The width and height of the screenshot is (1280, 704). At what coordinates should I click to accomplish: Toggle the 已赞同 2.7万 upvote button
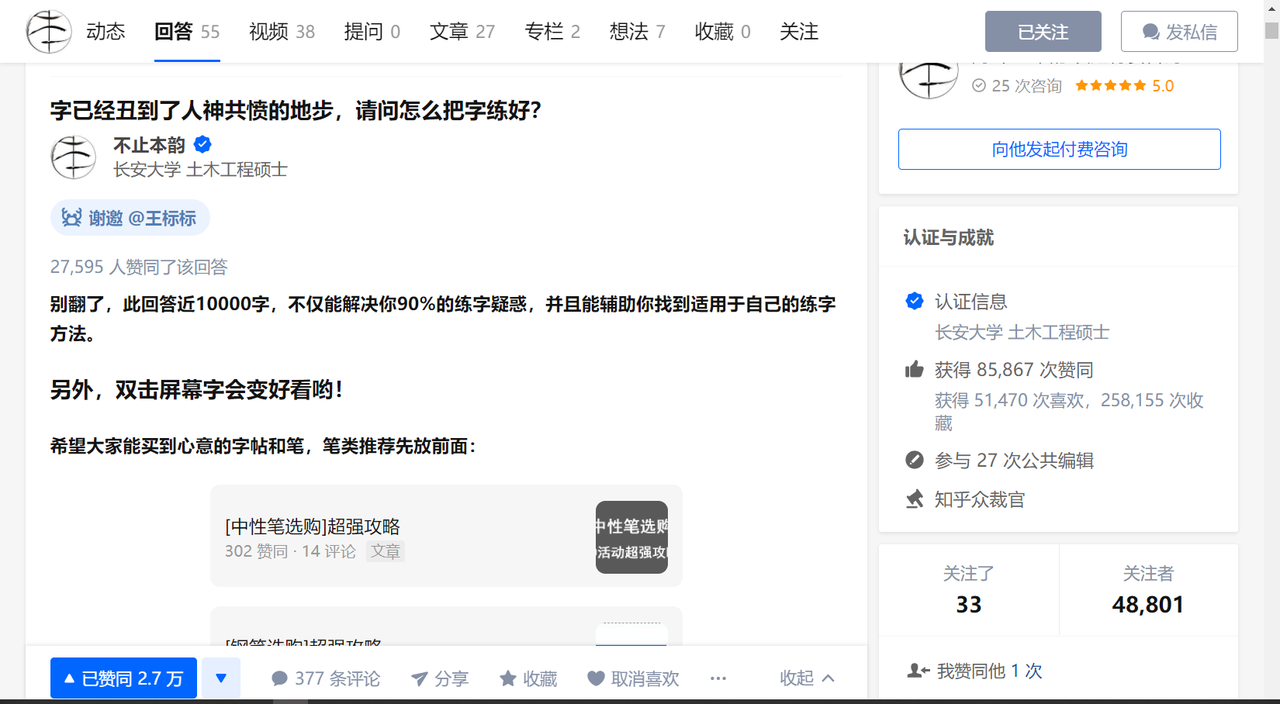click(x=123, y=678)
